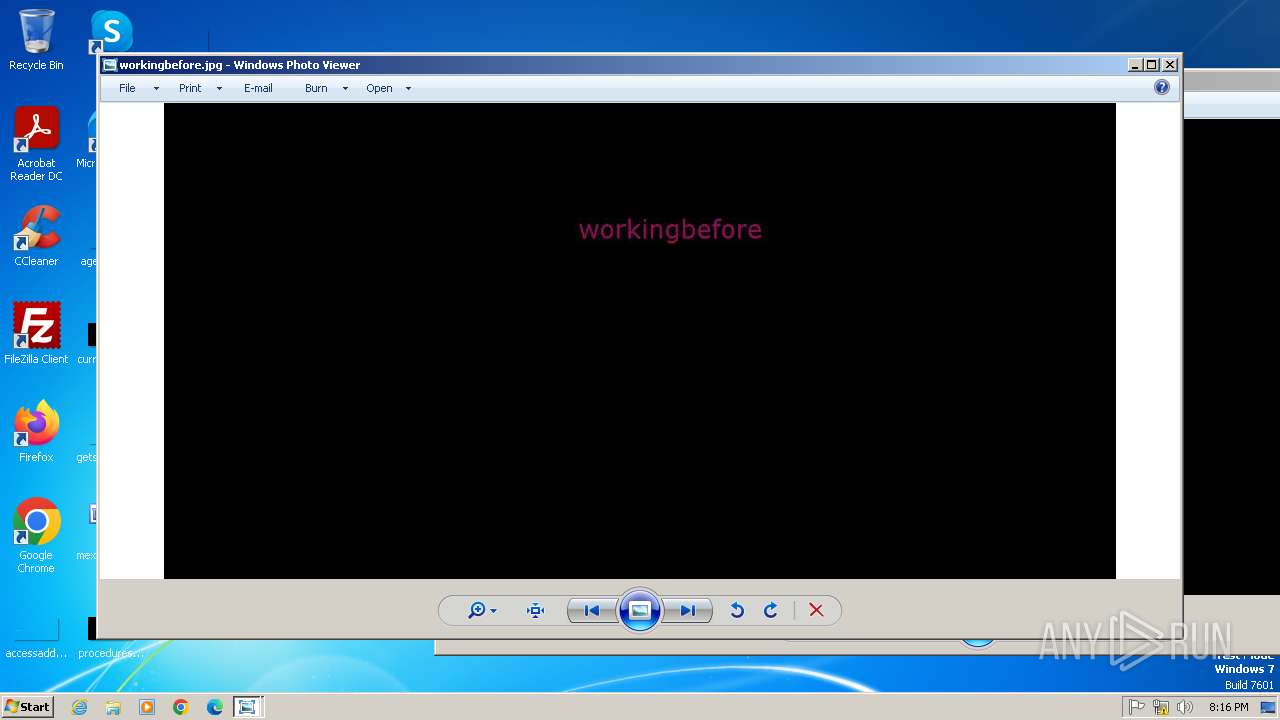This screenshot has width=1280, height=720.
Task: Maximize the Photo Viewer window
Action: pos(1152,65)
